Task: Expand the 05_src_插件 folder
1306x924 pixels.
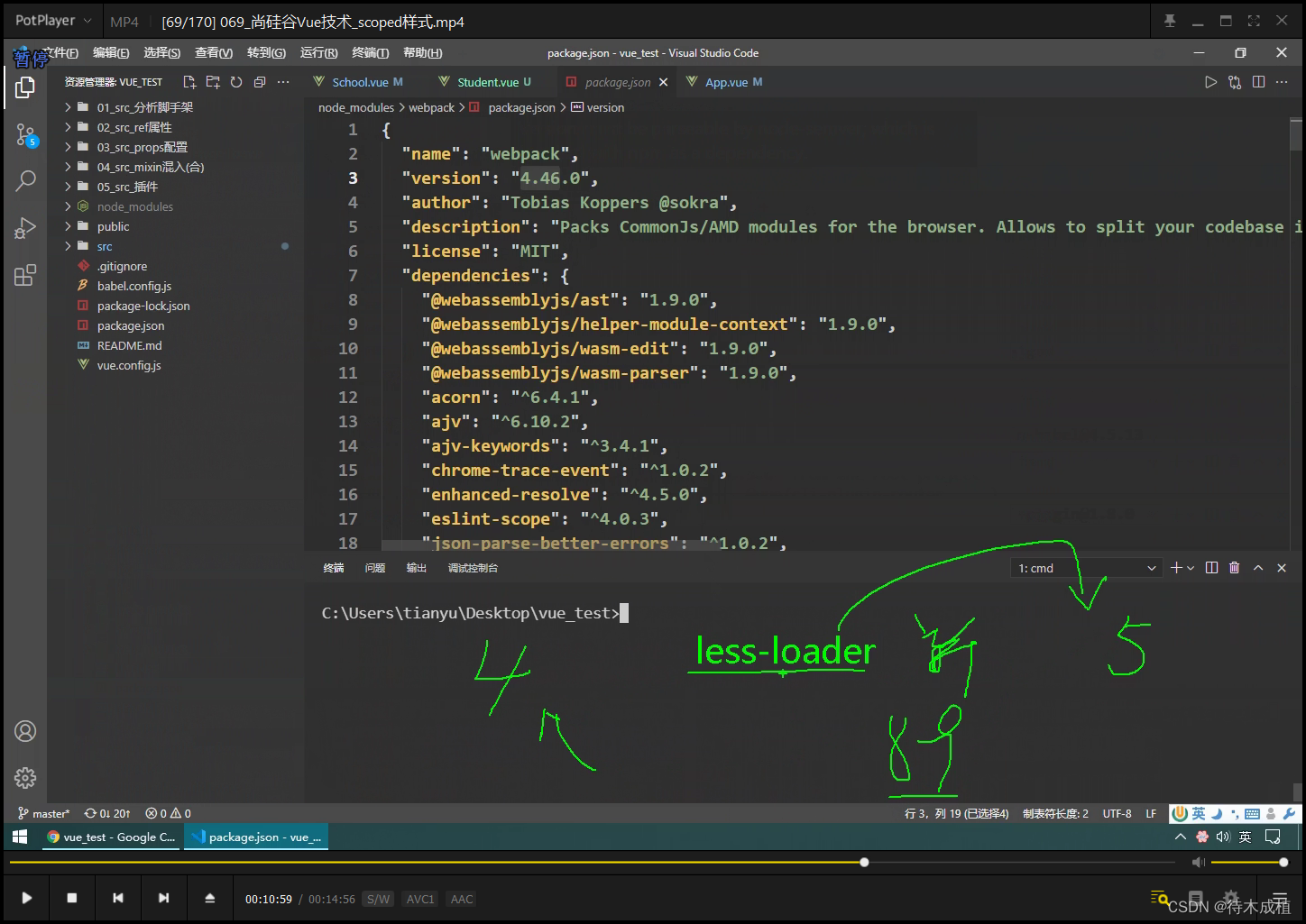Action: pyautogui.click(x=127, y=187)
